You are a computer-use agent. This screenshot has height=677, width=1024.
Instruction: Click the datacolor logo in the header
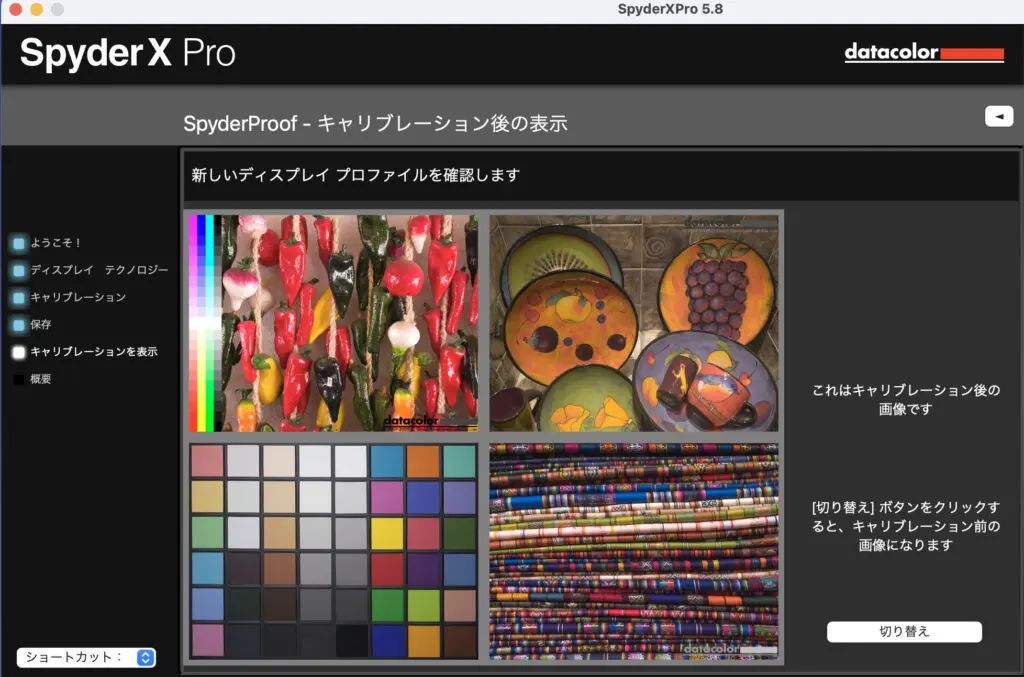pos(922,53)
